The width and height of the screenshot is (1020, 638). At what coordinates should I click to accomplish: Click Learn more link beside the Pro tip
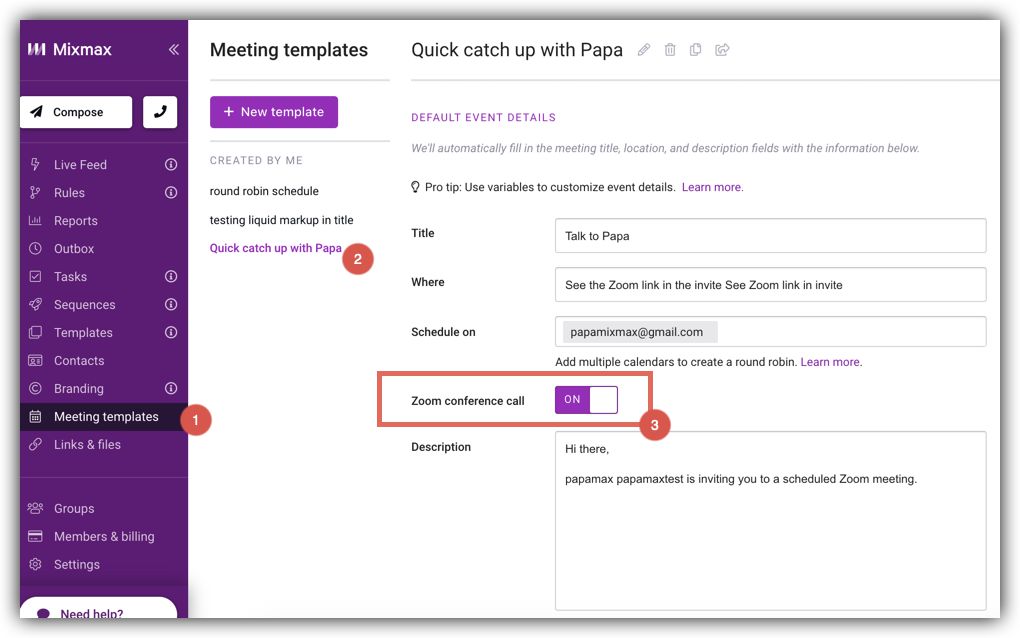(x=712, y=187)
